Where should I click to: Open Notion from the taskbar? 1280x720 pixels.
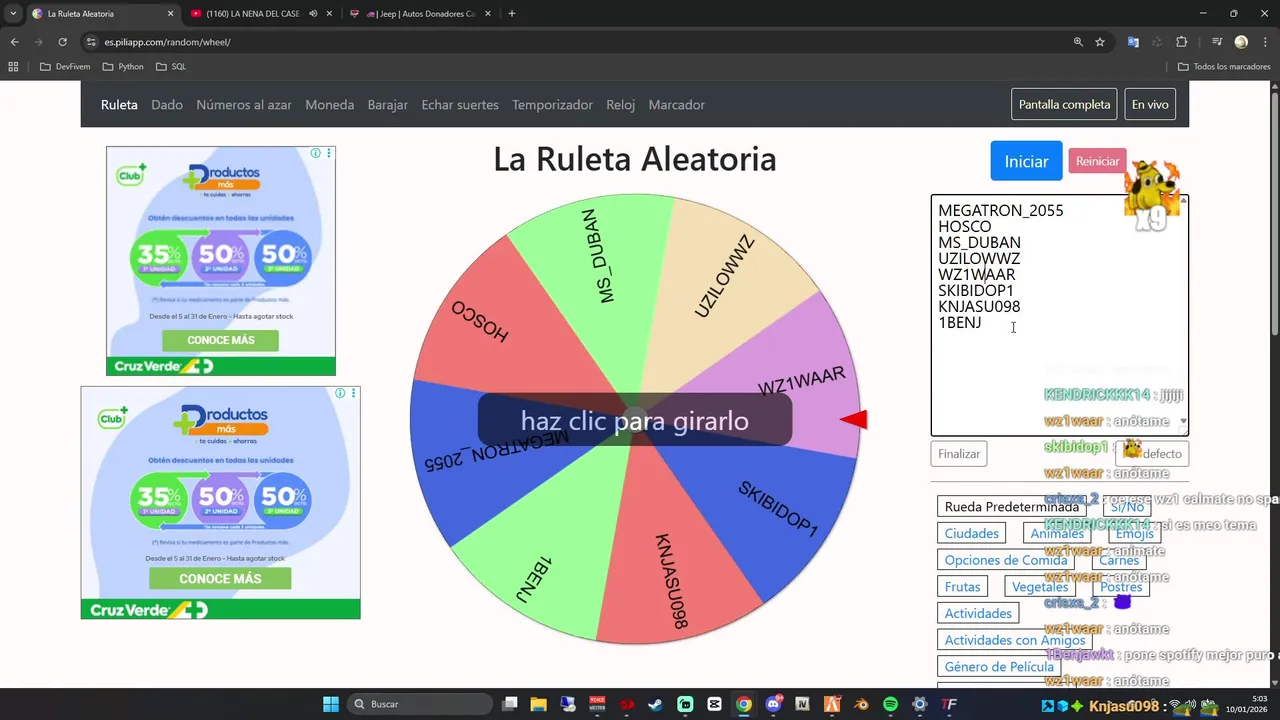(802, 704)
